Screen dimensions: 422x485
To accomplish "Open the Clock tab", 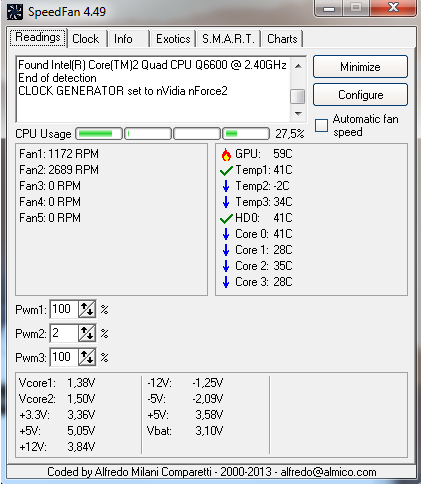I will (x=86, y=39).
